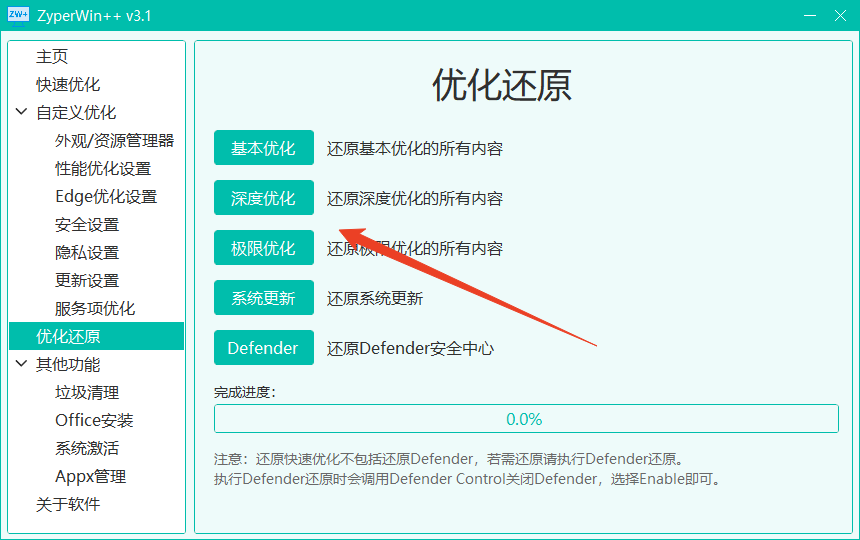Restore 极限优化 via its button
Image resolution: width=860 pixels, height=540 pixels.
263,248
